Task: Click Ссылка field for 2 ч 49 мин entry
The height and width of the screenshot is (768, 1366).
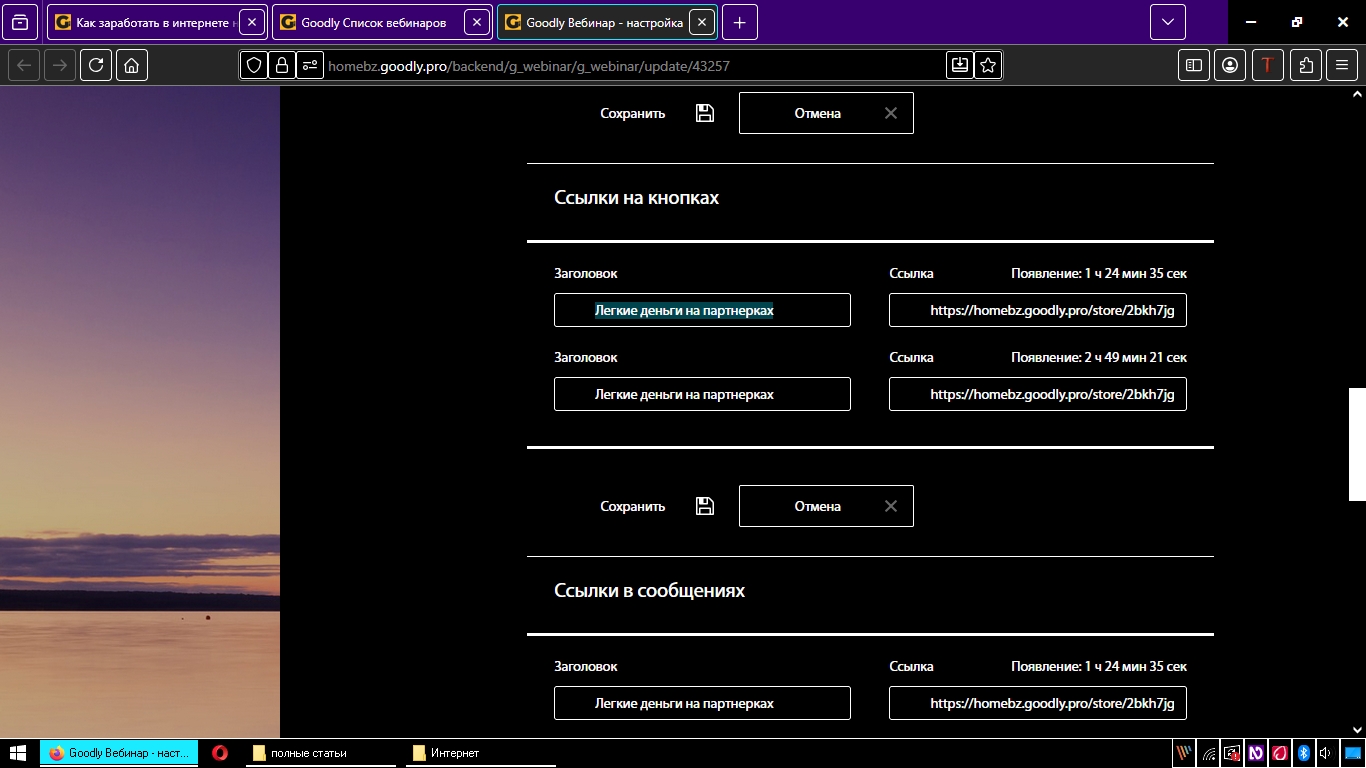Action: [1037, 394]
